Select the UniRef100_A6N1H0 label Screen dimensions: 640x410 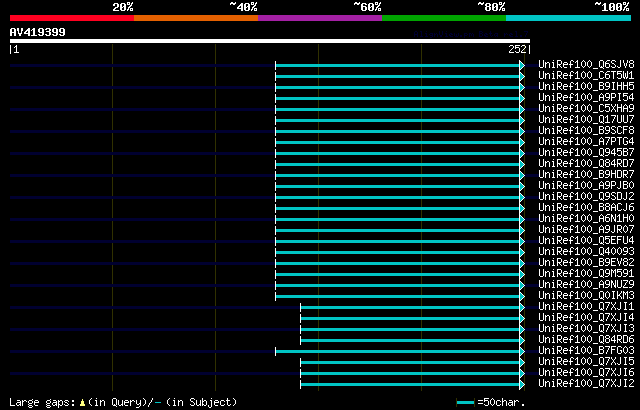pos(586,219)
